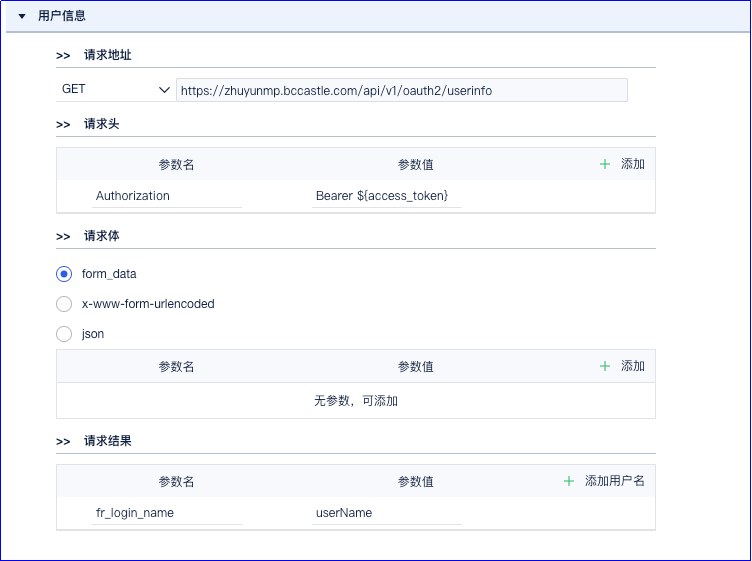Click the >> icon beside 请求体
This screenshot has height=561, width=752.
coord(63,236)
